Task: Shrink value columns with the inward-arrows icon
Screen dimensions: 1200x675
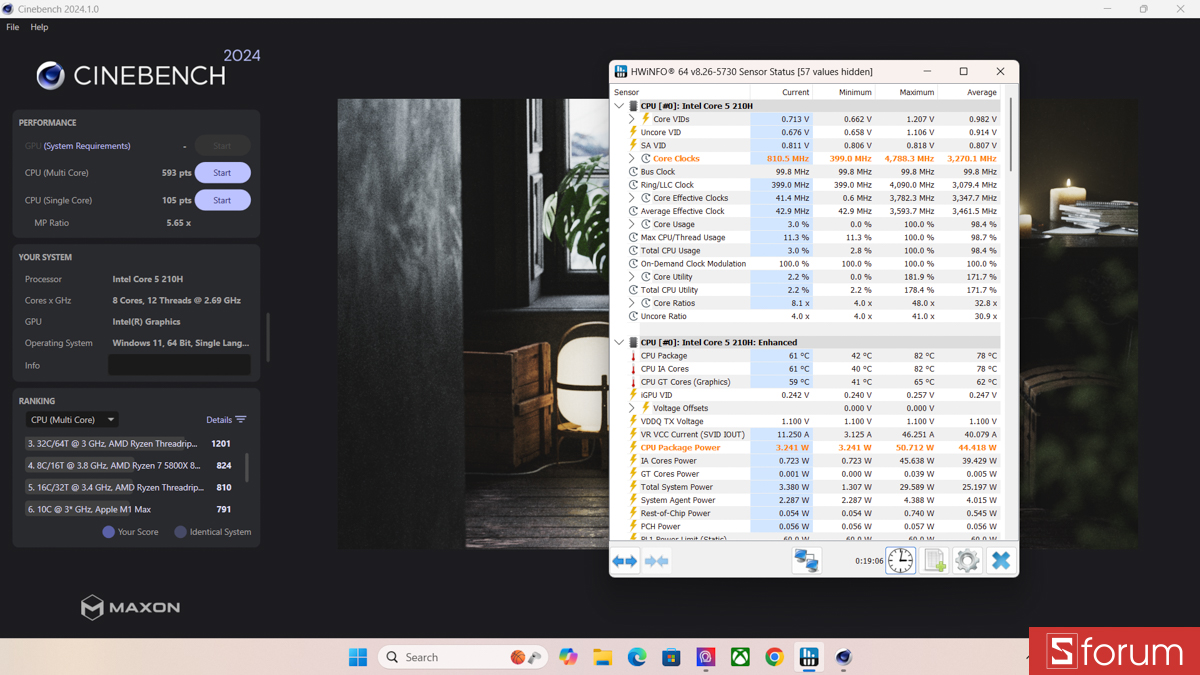Action: (656, 561)
